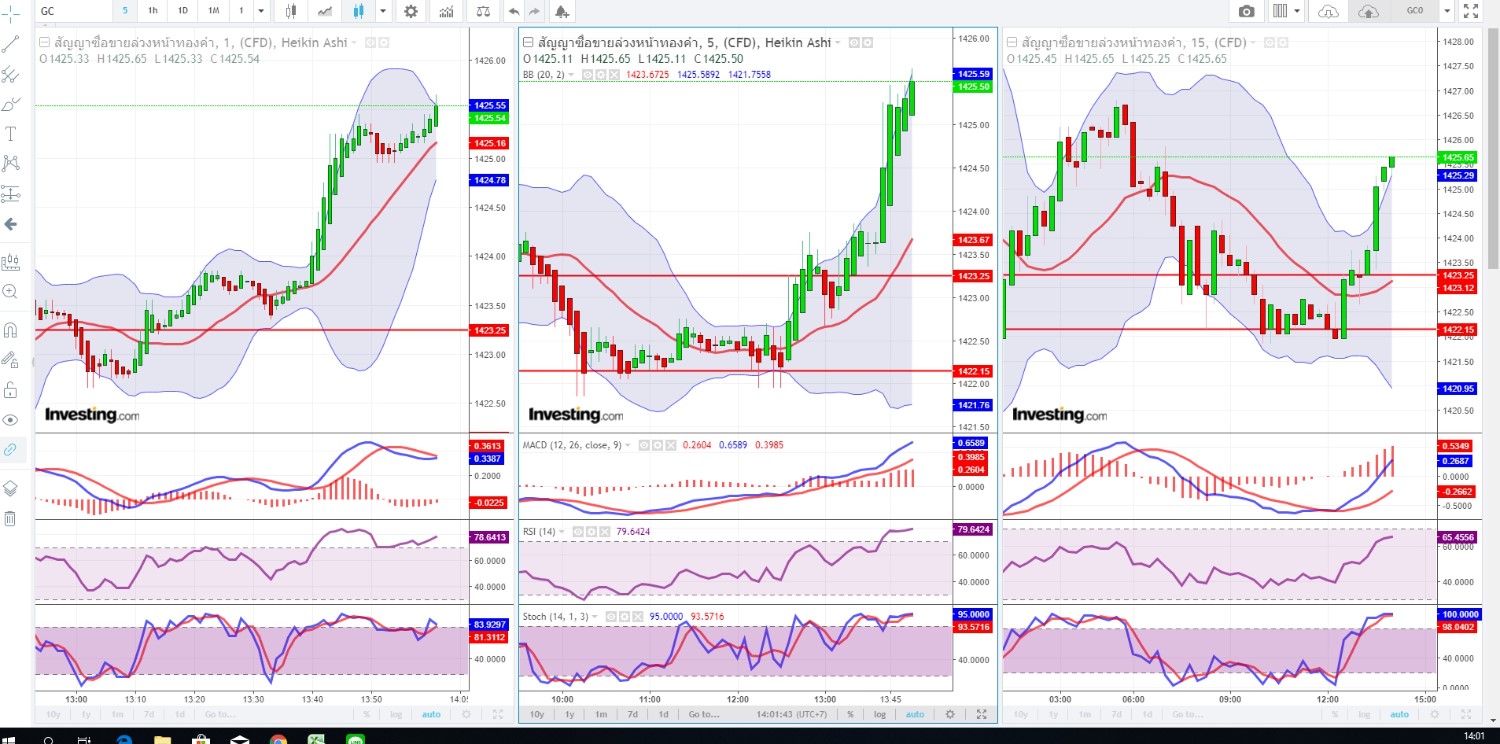Set 5-minute chart range to 10y
Viewport: 1500px width, 744px height.
[537, 714]
